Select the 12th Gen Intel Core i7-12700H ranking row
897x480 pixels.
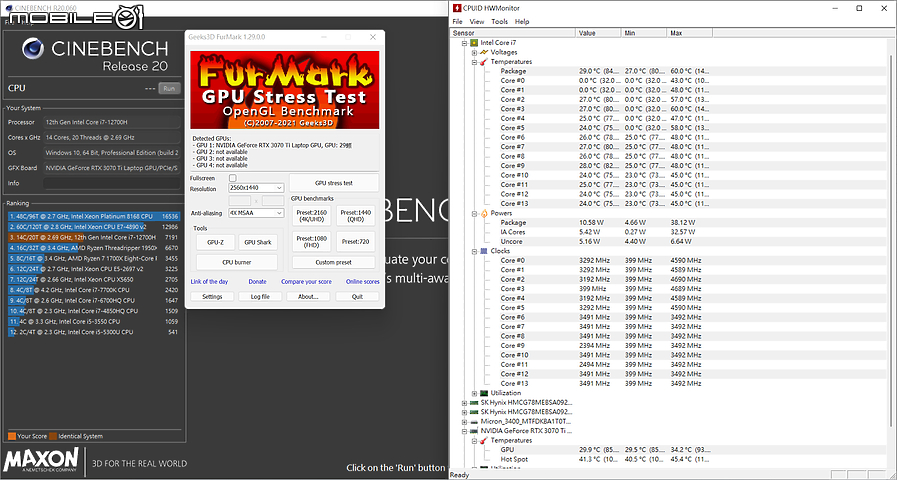[94, 237]
